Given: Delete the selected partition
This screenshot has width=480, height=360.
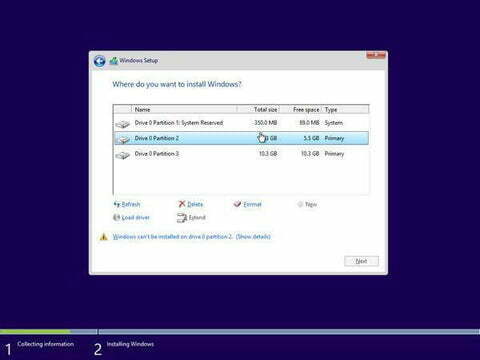Looking at the screenshot, I should pos(195,204).
